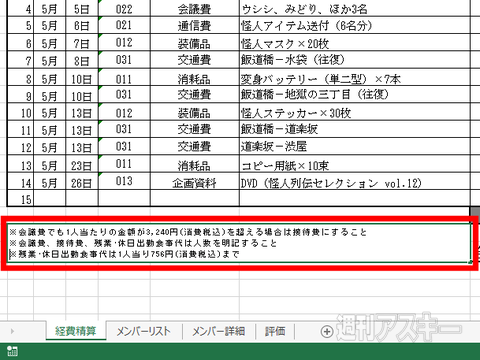This screenshot has width=480, height=360.
Task: Select the notes text box starting with ※会議費でも
Action: (x=239, y=243)
